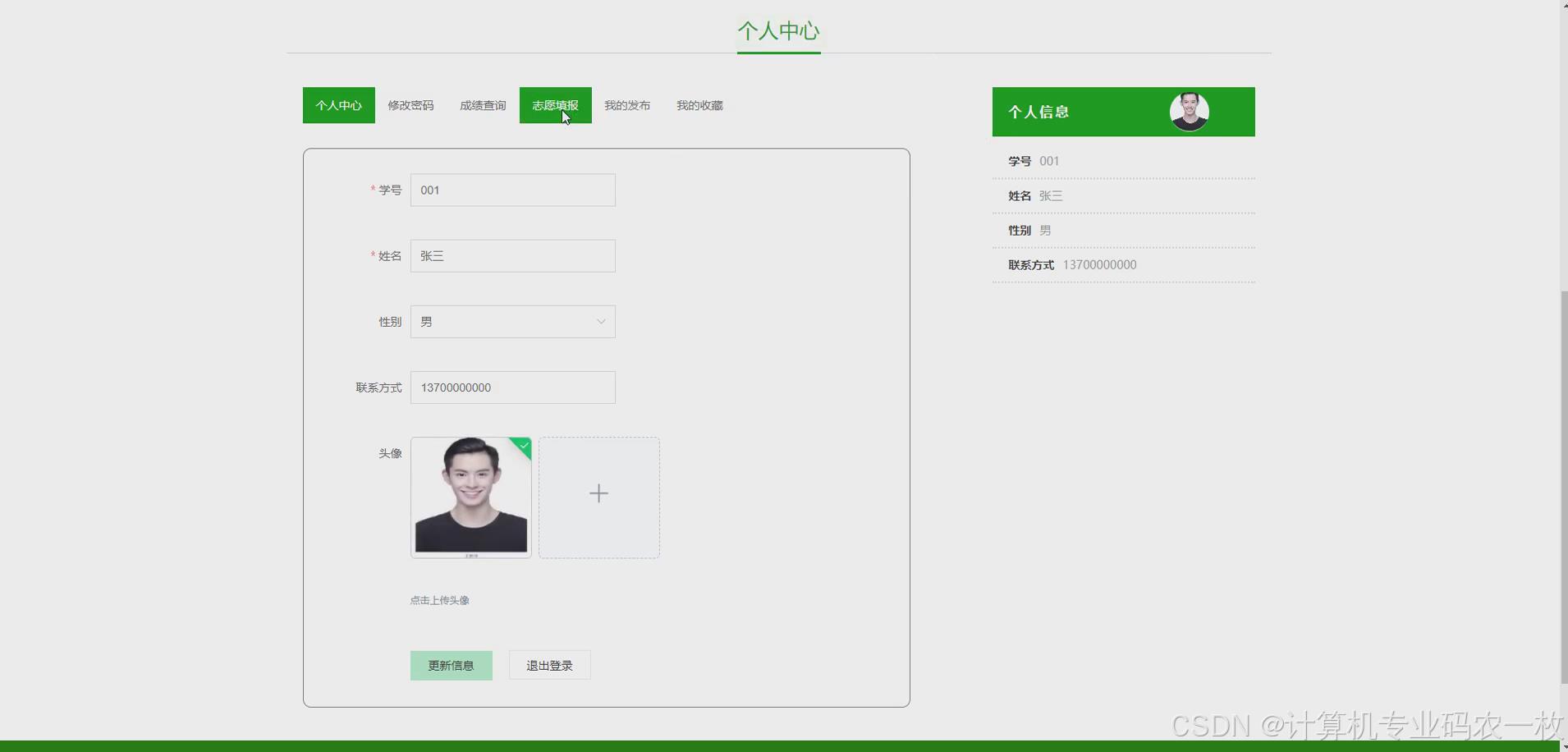Click the plus icon to add a new avatar
This screenshot has height=752, width=1568.
[x=598, y=493]
